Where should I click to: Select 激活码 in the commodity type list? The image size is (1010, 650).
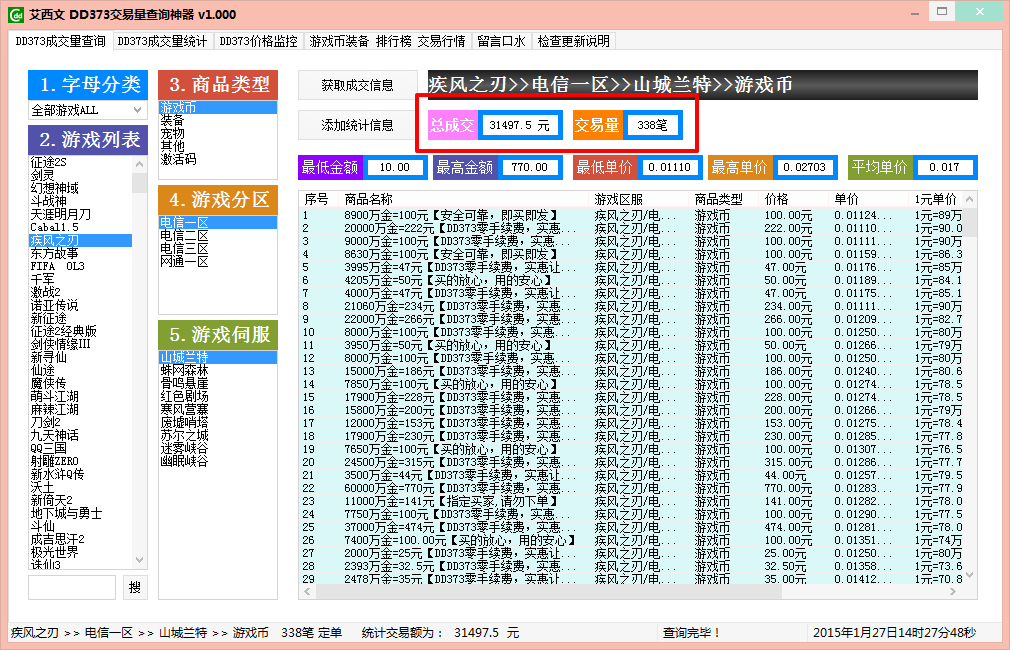pyautogui.click(x=171, y=161)
